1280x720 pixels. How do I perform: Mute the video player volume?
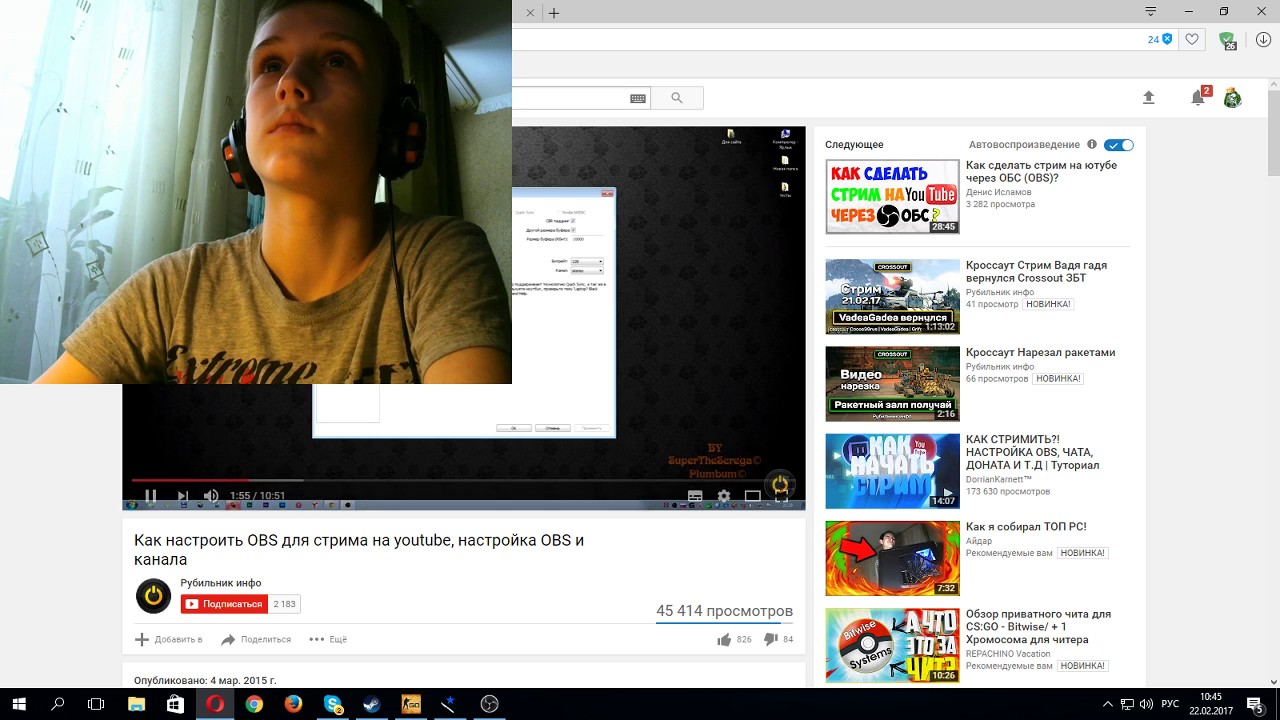click(x=211, y=496)
